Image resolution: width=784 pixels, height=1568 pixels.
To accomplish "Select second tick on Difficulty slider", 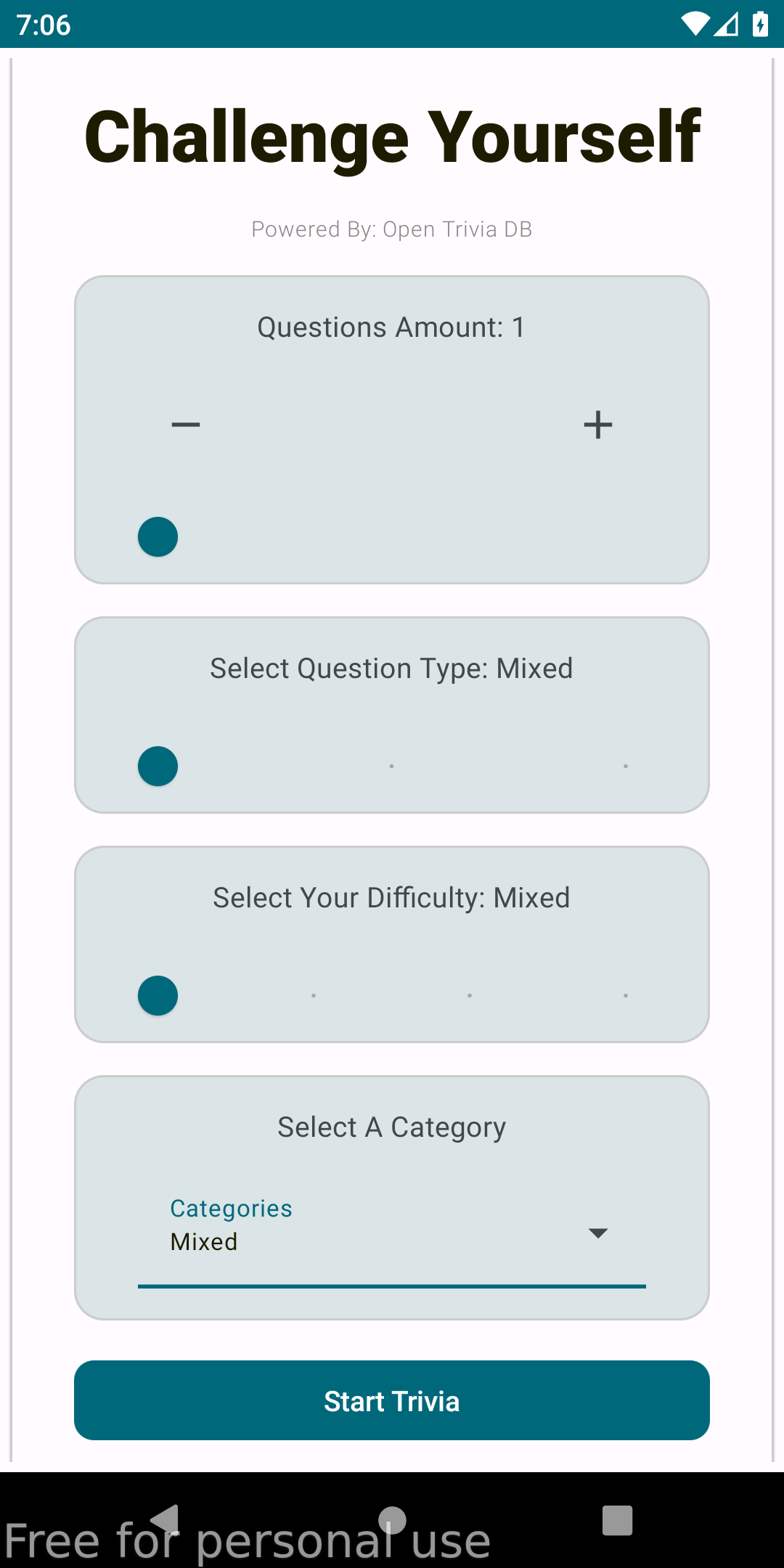I will click(x=314, y=996).
